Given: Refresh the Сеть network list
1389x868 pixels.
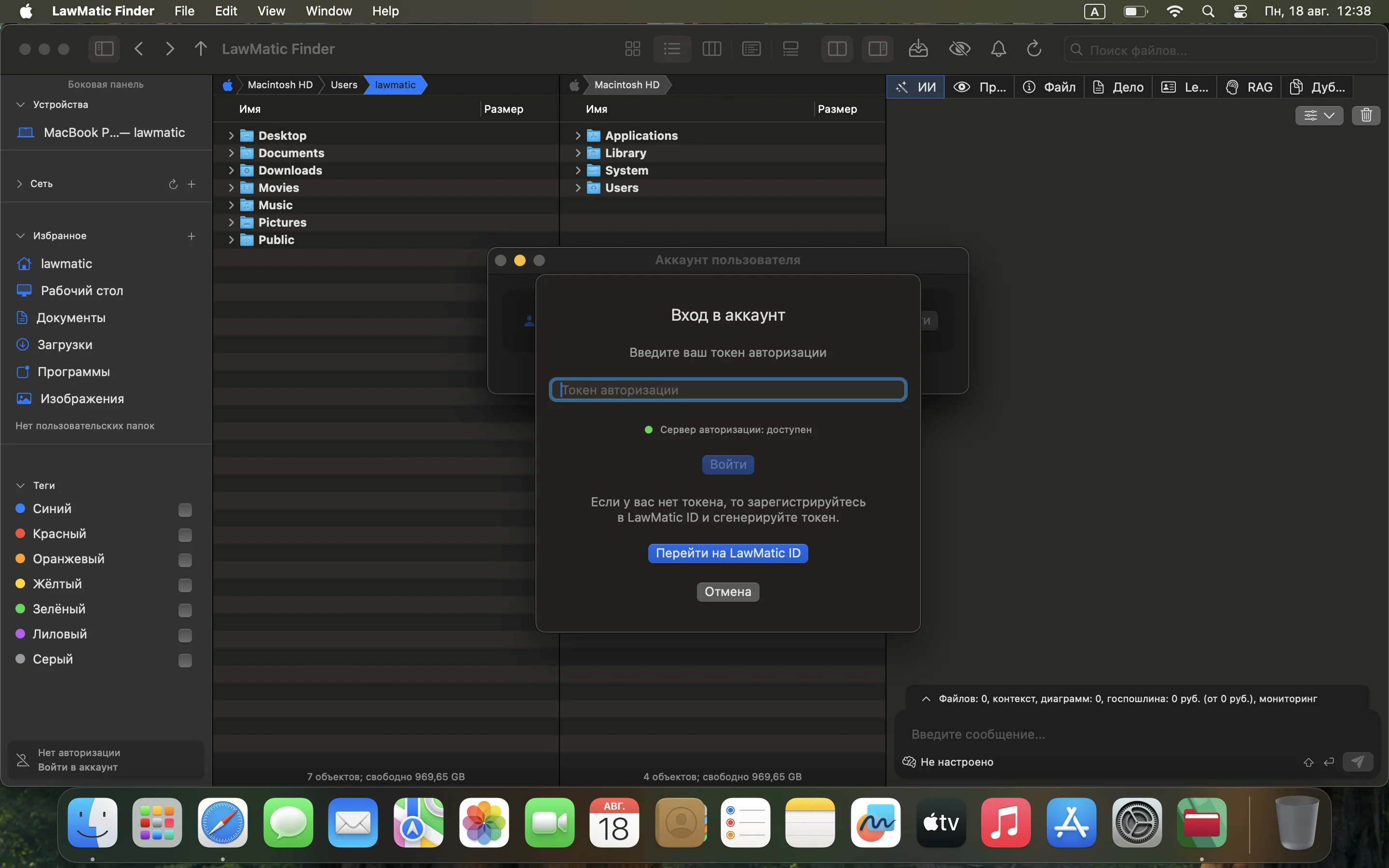Looking at the screenshot, I should [173, 184].
